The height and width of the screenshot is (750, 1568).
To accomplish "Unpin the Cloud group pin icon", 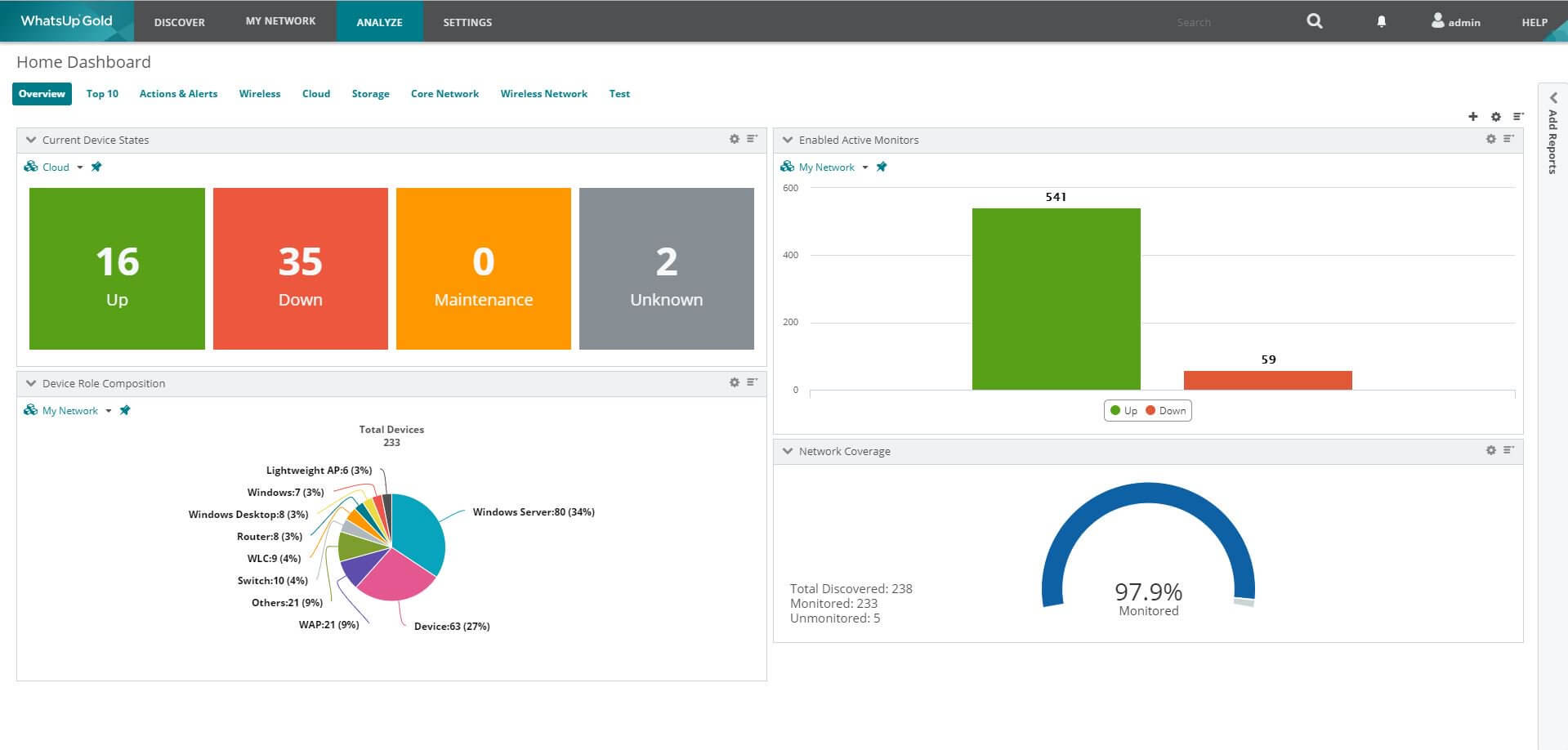I will pos(96,166).
